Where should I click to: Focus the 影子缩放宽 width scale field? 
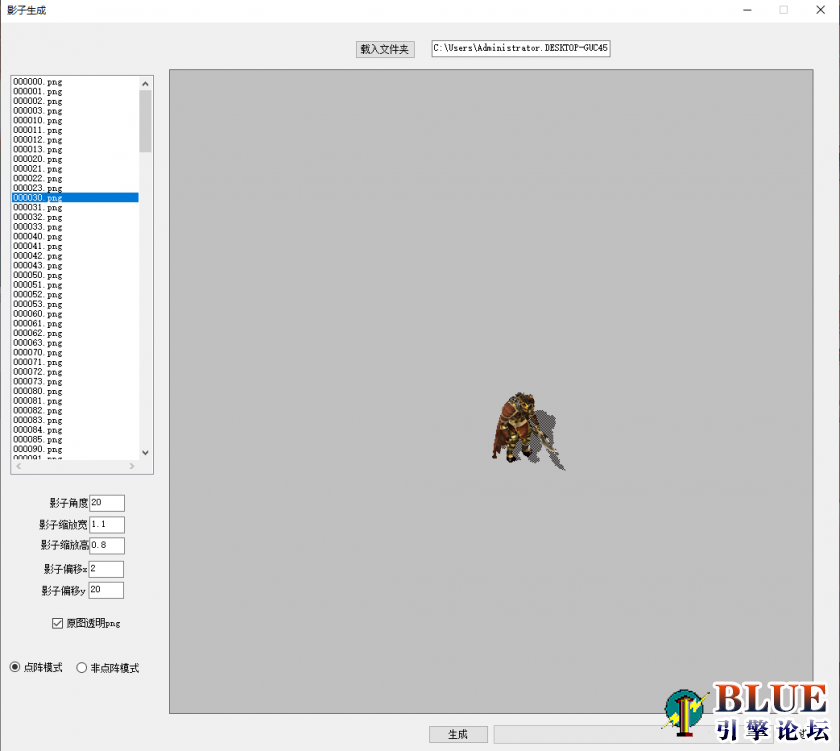tap(106, 525)
